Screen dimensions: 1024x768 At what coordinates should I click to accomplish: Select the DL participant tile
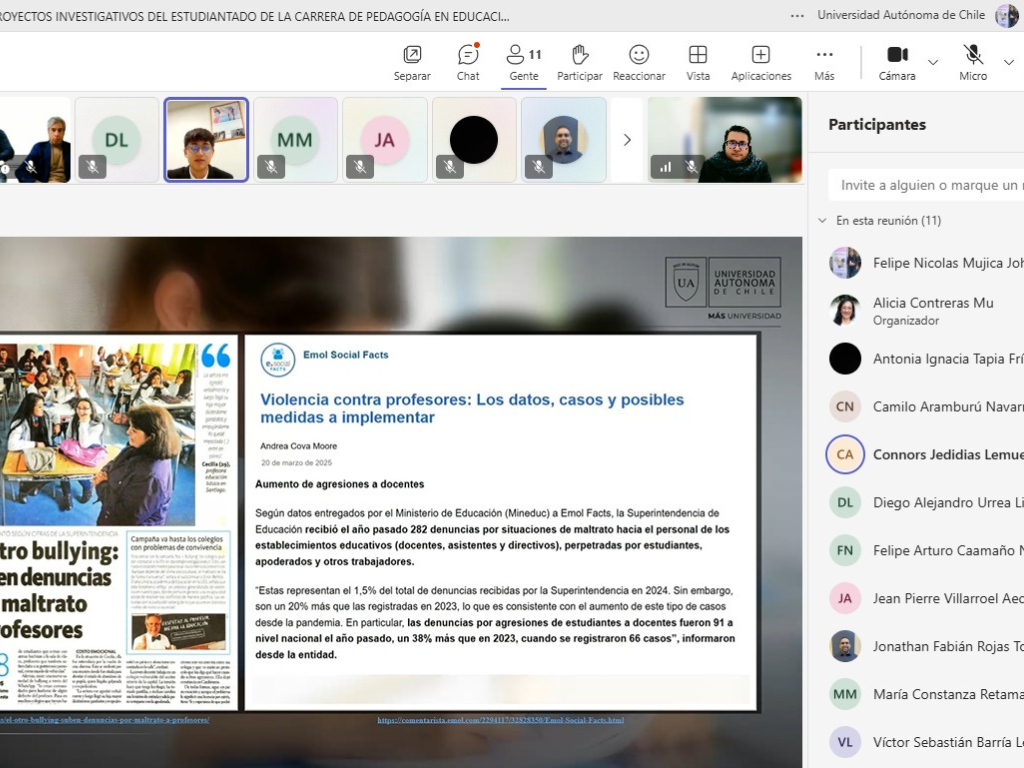[x=117, y=140]
